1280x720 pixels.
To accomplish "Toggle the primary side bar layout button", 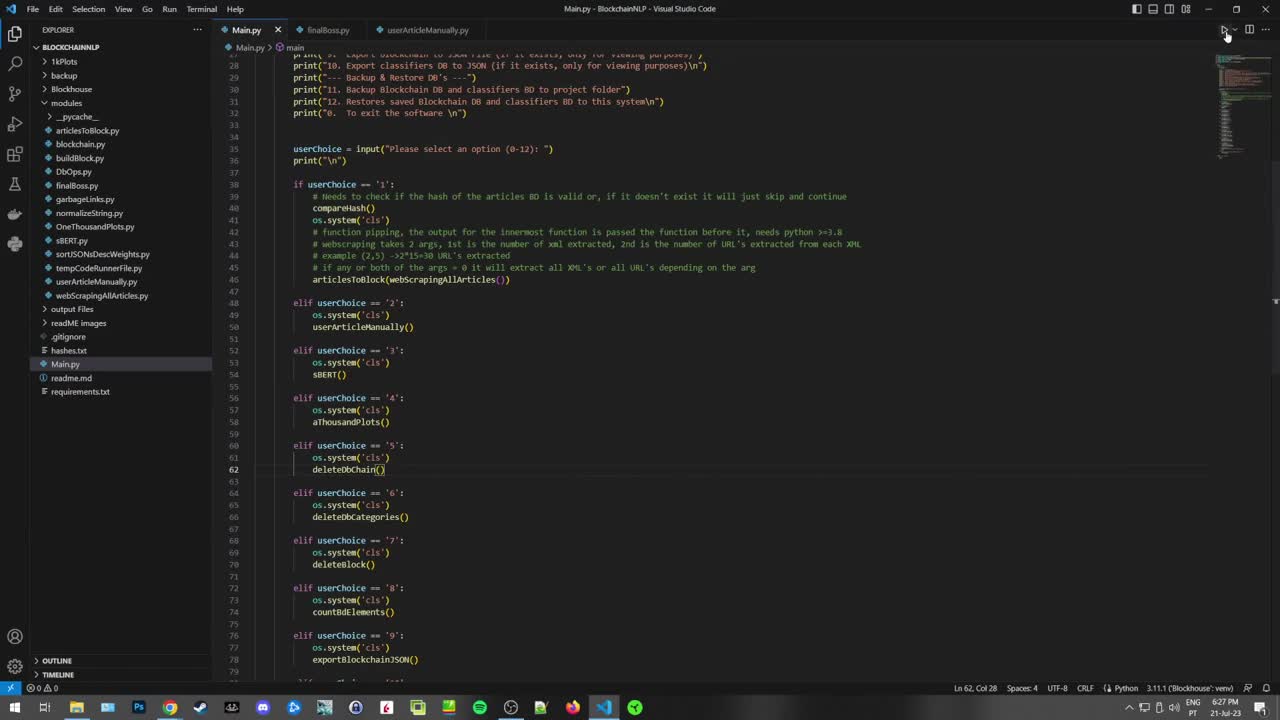I will click(x=1136, y=9).
